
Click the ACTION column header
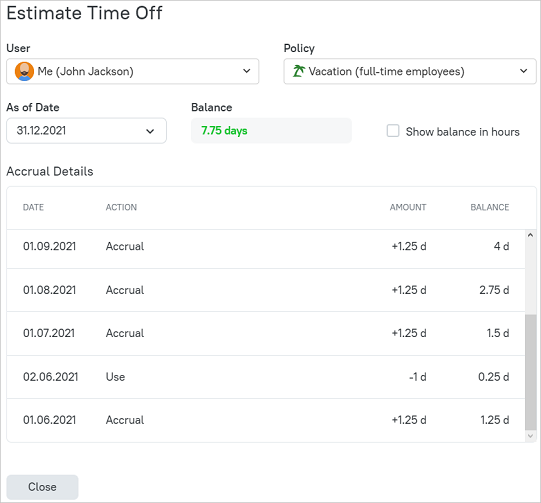point(121,207)
